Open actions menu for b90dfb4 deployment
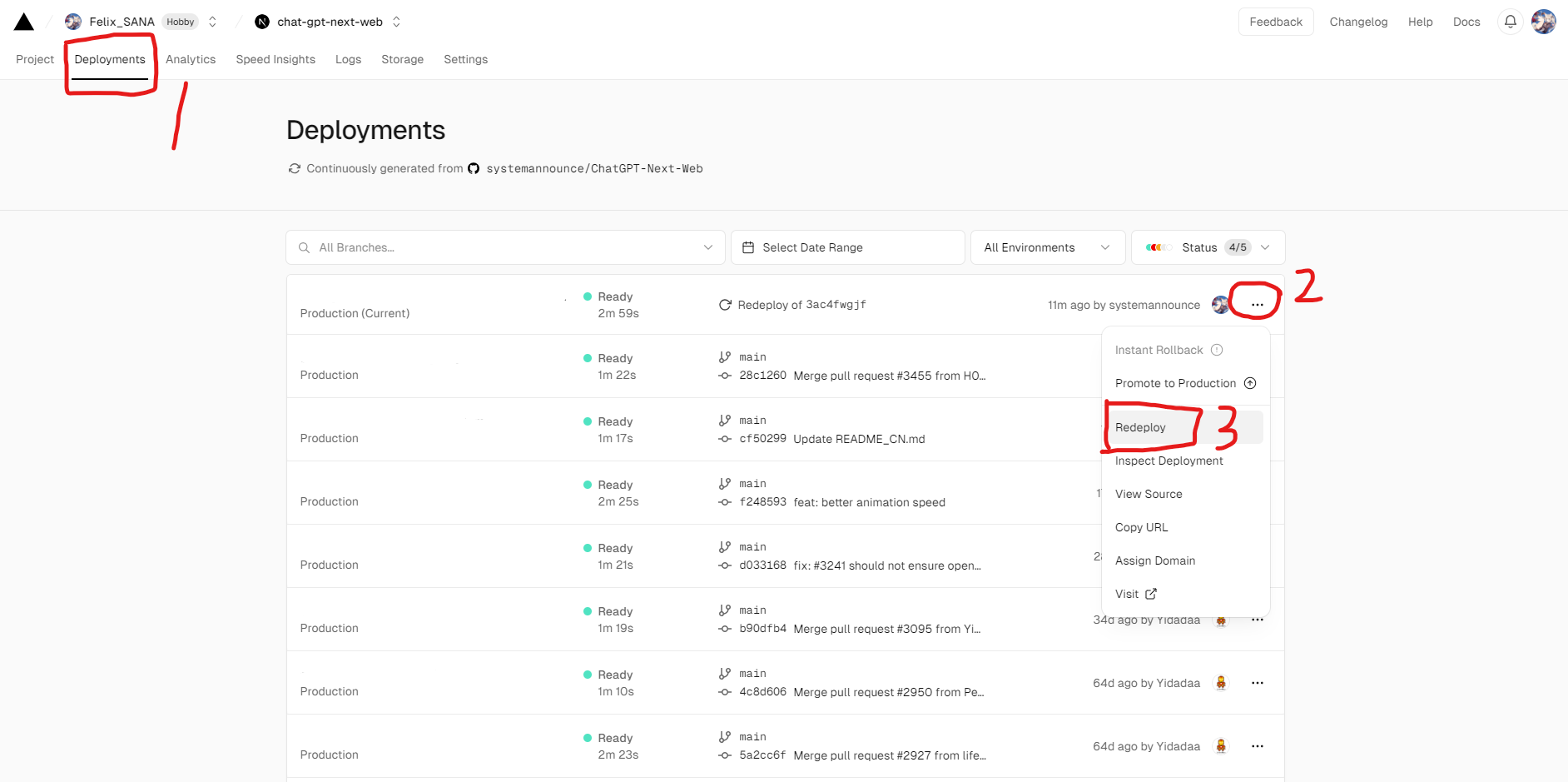1568x782 pixels. click(1257, 620)
